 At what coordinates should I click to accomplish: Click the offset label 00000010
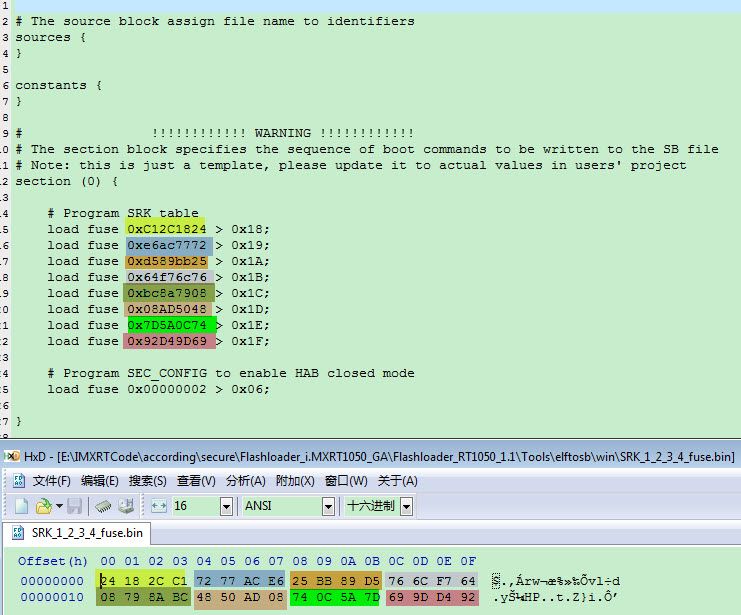tap(52, 597)
